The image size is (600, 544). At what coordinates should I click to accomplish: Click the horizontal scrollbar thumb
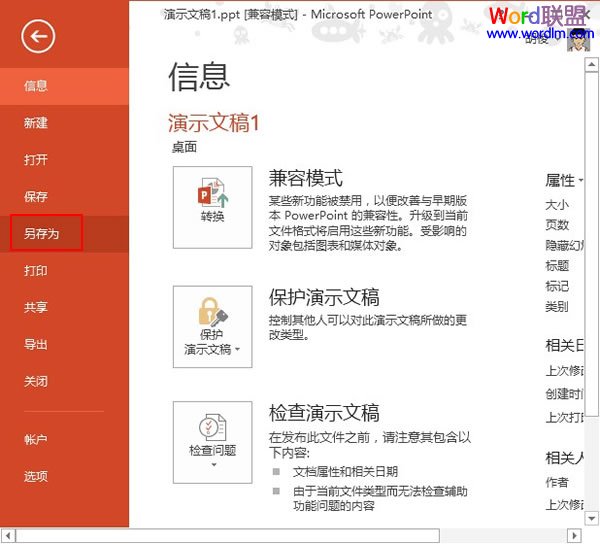(x=227, y=535)
